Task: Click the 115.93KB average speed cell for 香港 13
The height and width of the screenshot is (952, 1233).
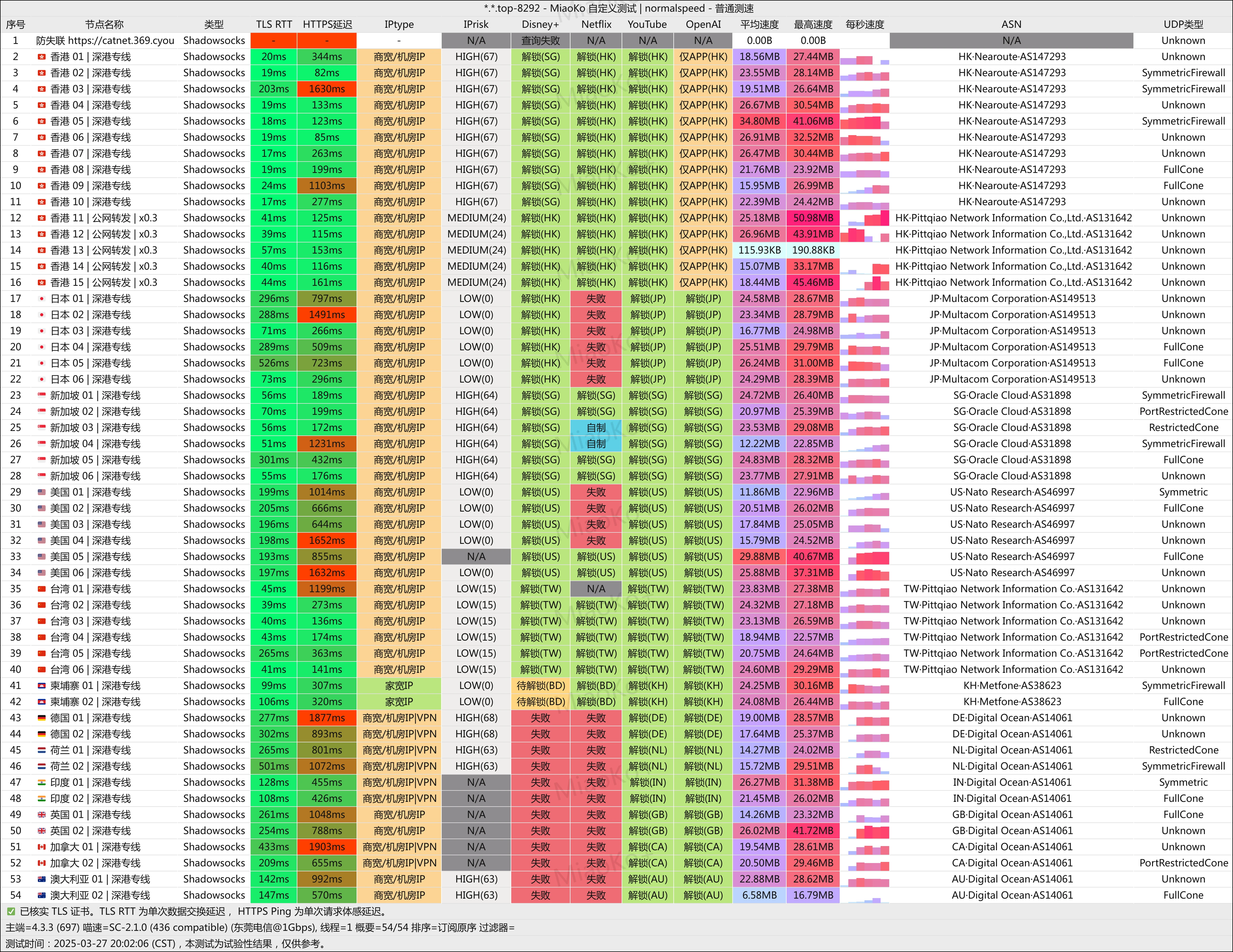Action: (759, 251)
